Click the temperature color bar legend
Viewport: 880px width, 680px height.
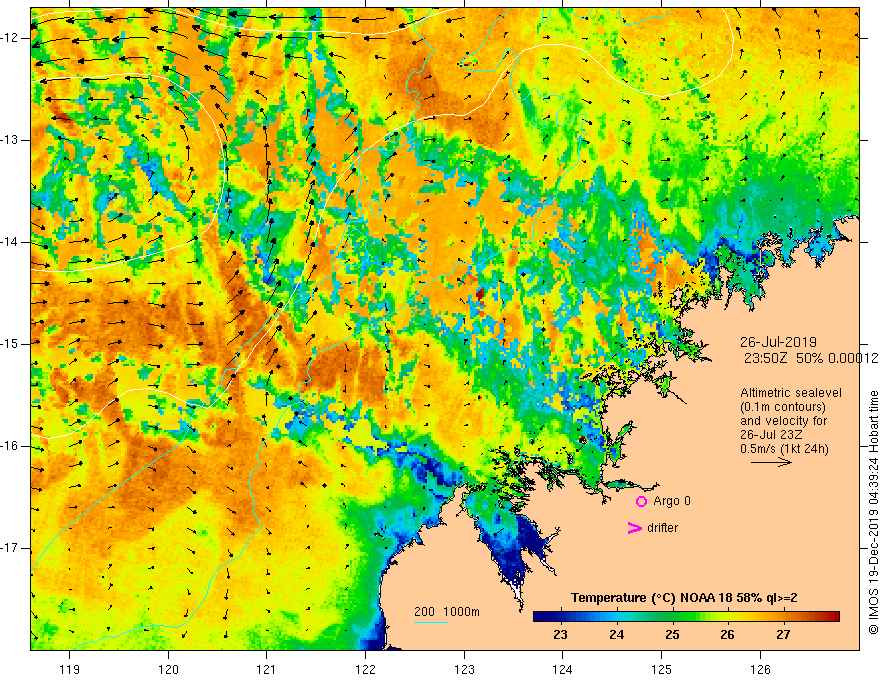click(686, 617)
